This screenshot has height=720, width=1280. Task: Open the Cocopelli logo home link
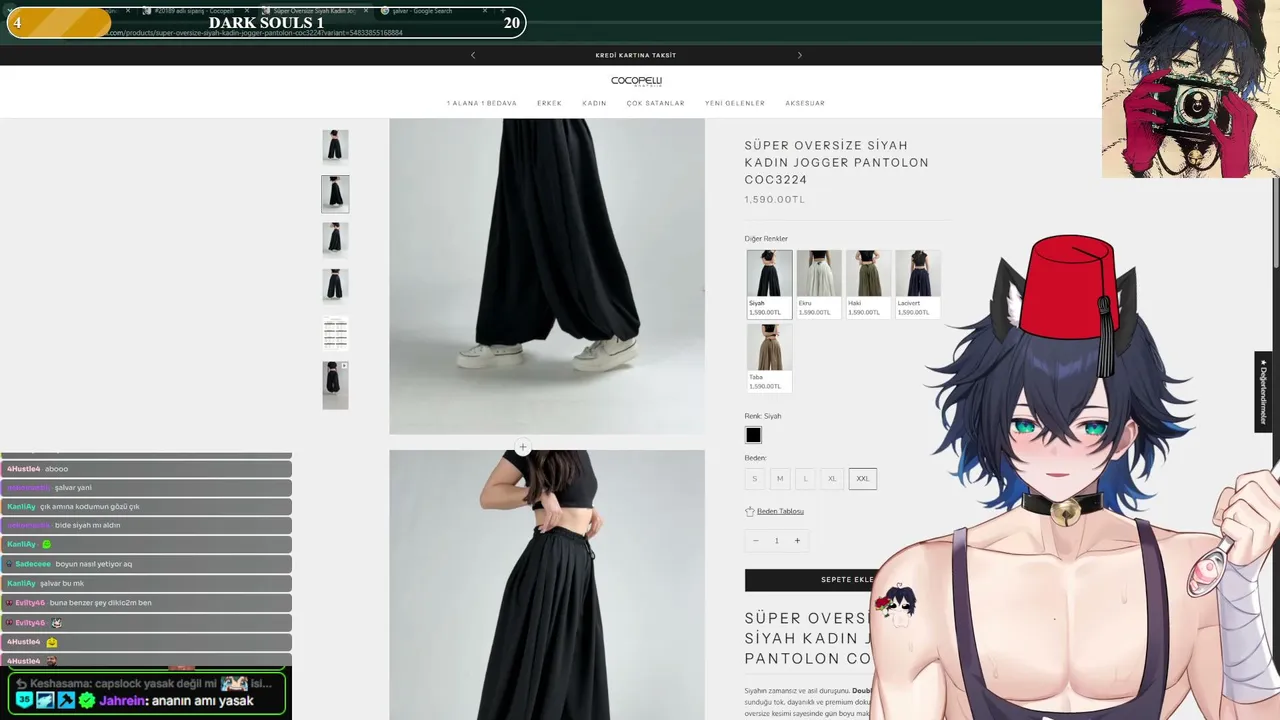pyautogui.click(x=636, y=81)
